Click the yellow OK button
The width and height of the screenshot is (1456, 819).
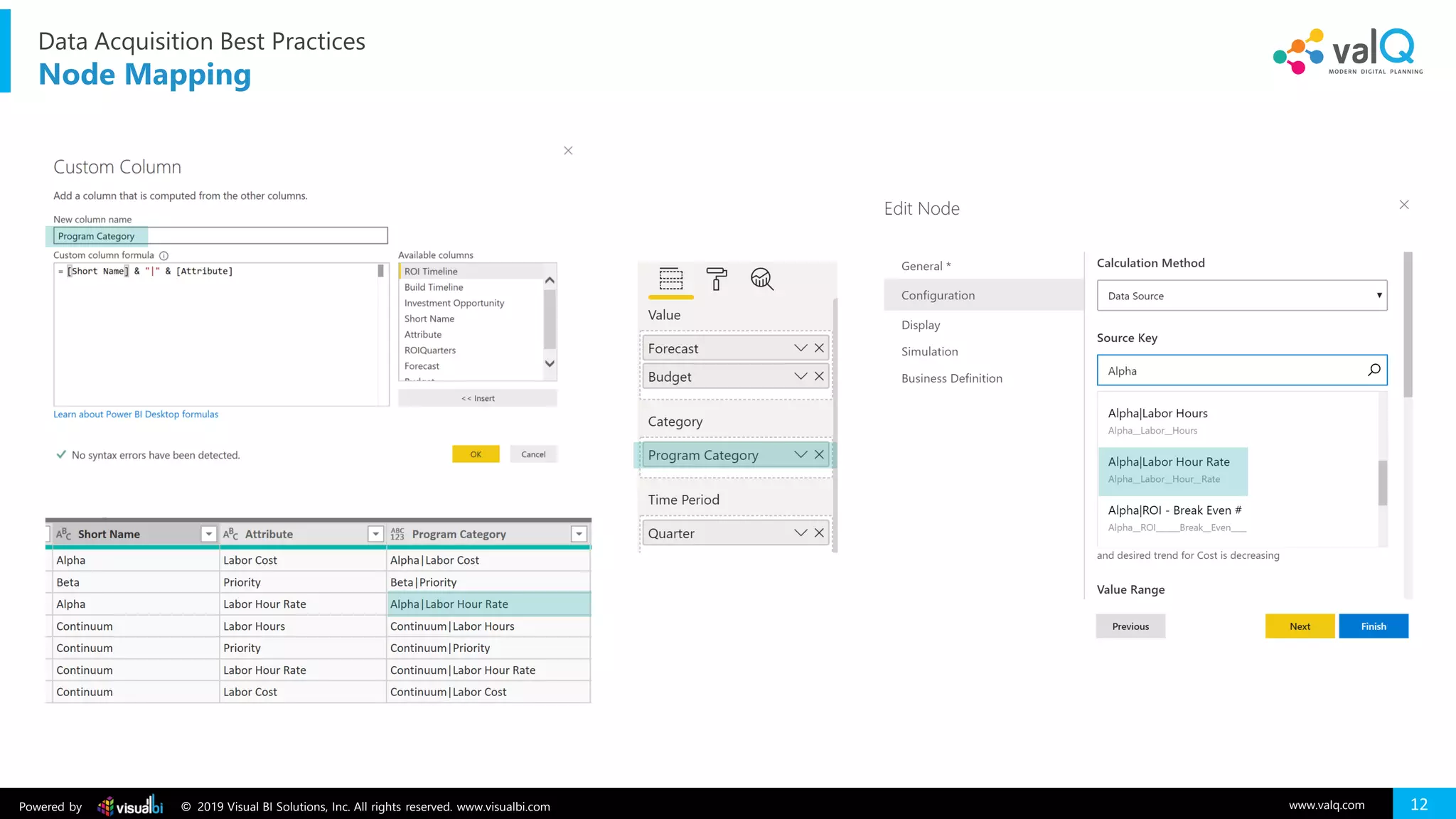[x=476, y=454]
